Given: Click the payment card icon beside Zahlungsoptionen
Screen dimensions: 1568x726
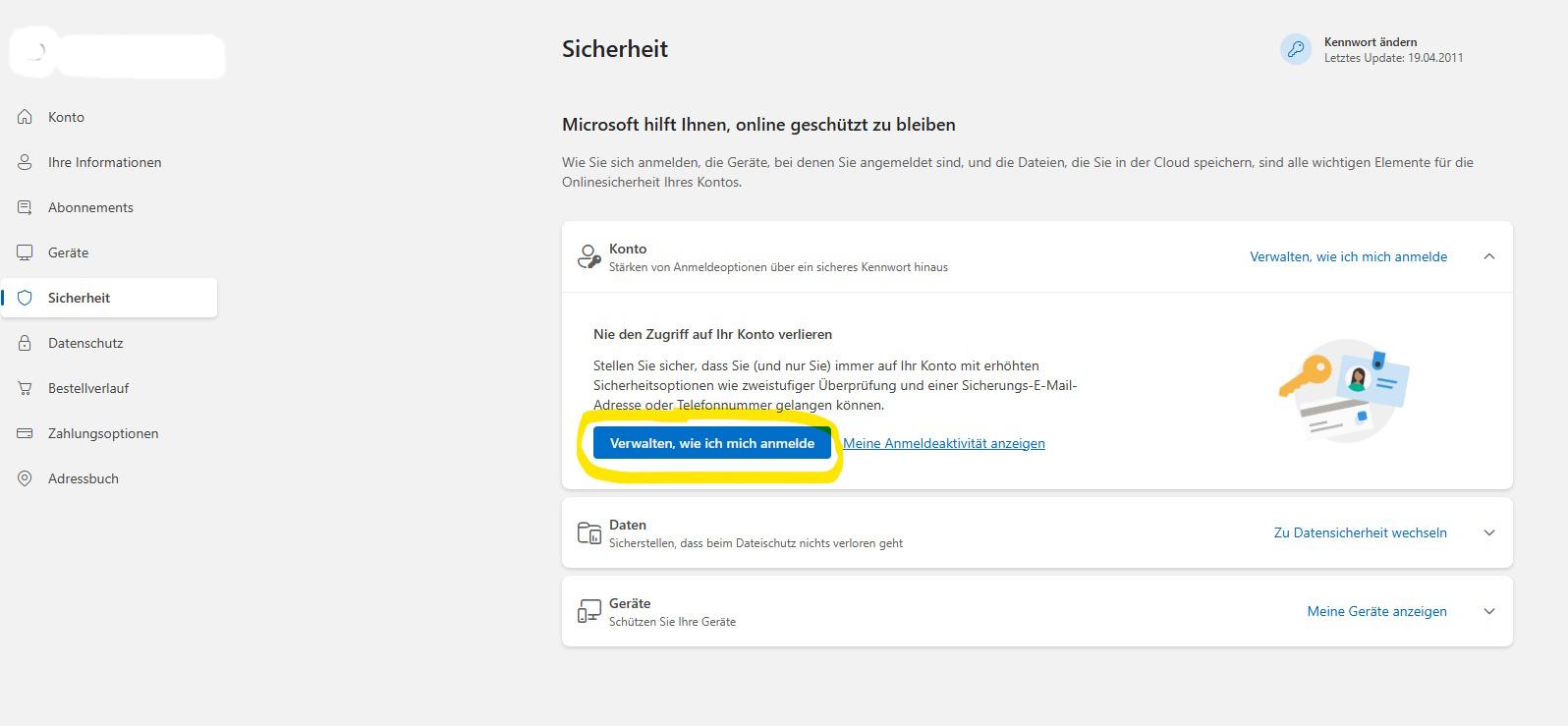Looking at the screenshot, I should click(24, 432).
